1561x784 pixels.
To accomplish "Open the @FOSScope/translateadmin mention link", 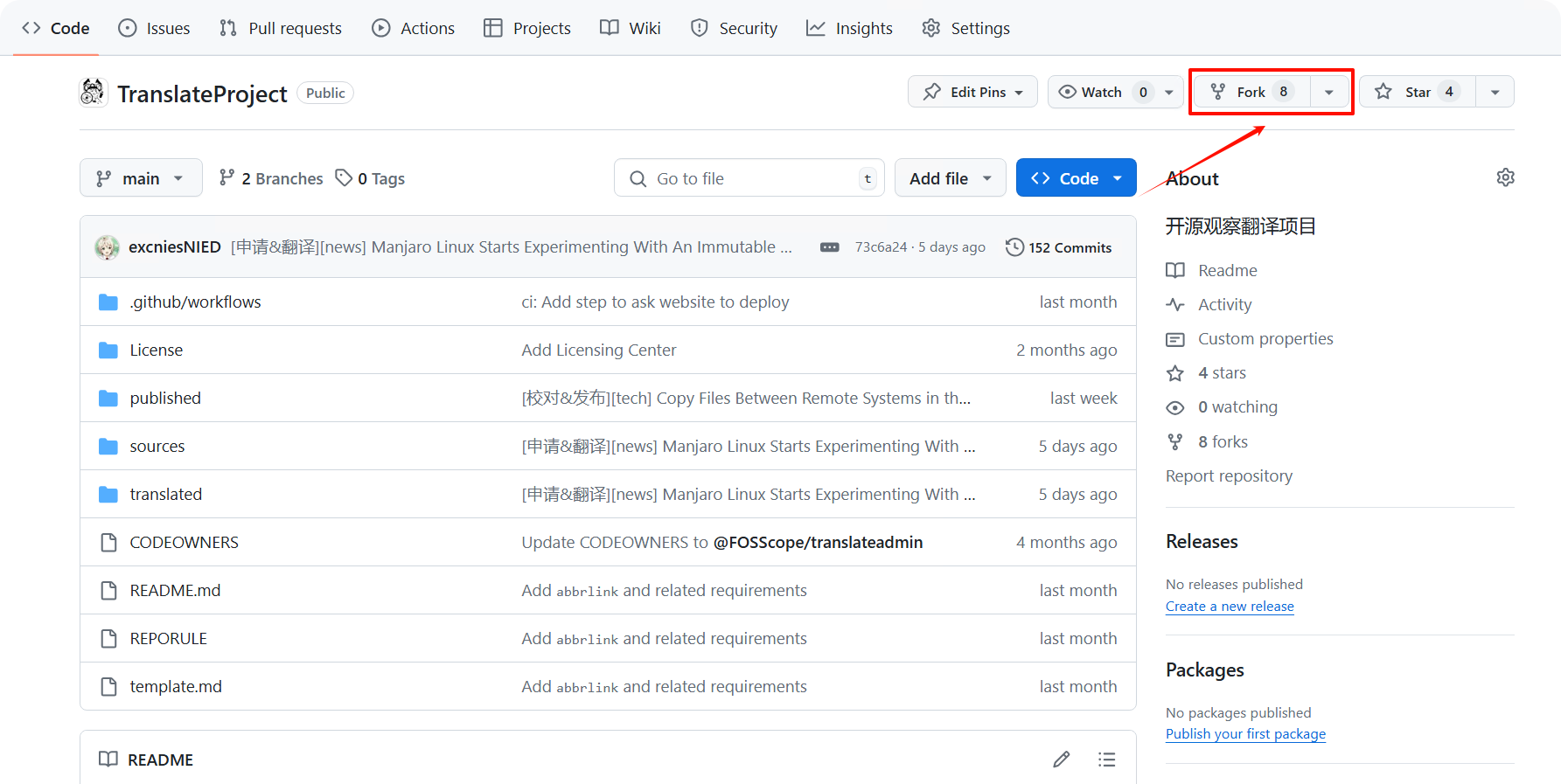I will 818,542.
